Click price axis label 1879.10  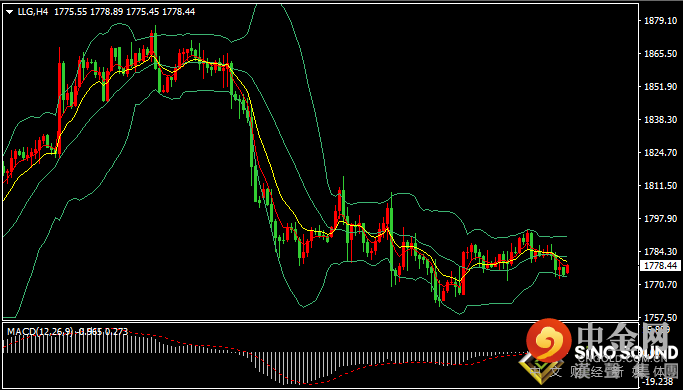[x=660, y=20]
